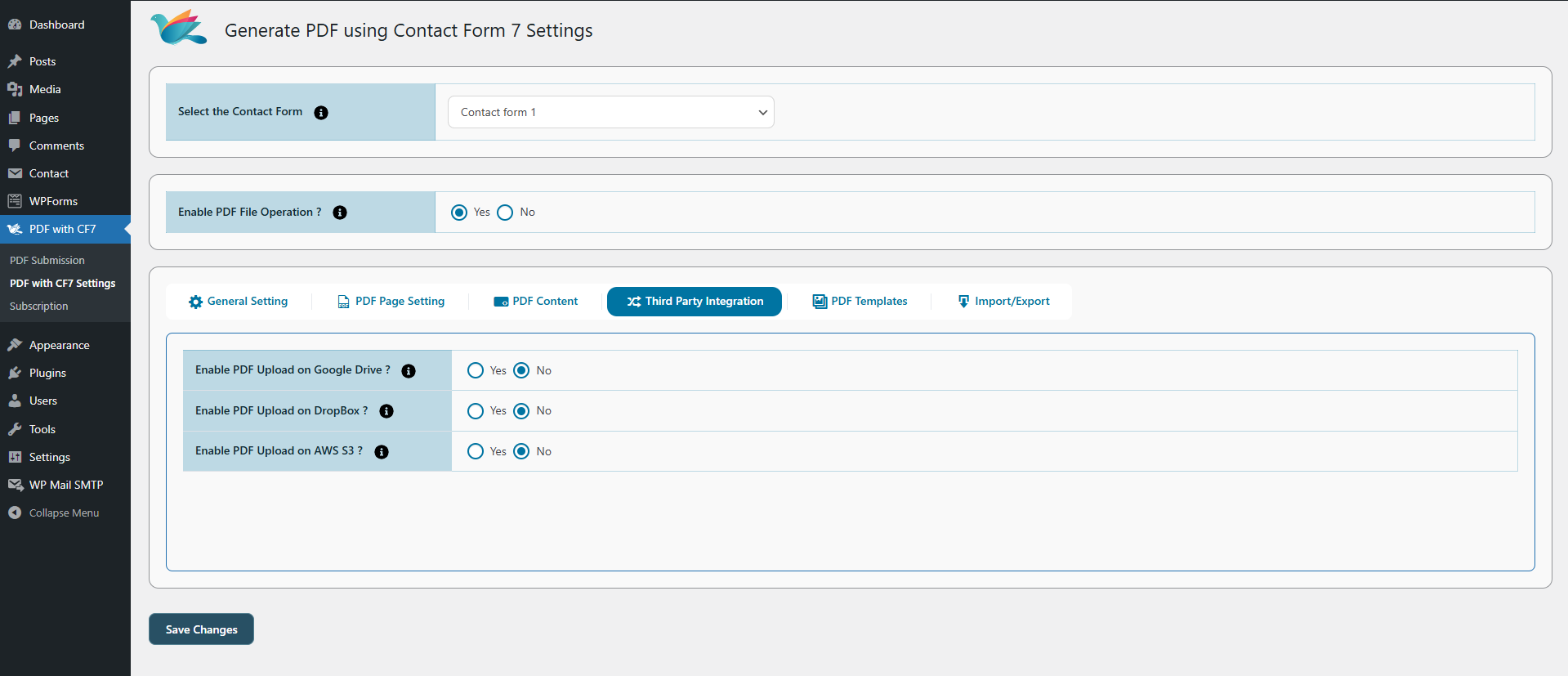Select No for Enable PDF File Operation
Screen dimensions: 1568x676
(505, 213)
